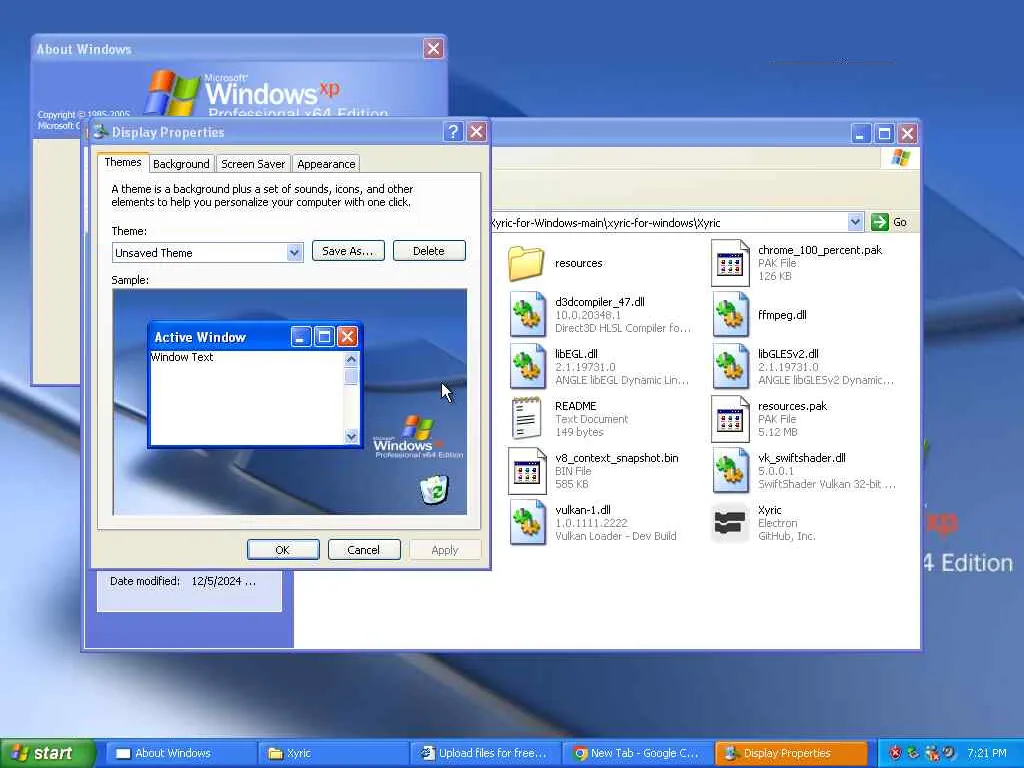Minimize the Xyric Explorer window
Screen dimensions: 1024x768
coord(861,134)
